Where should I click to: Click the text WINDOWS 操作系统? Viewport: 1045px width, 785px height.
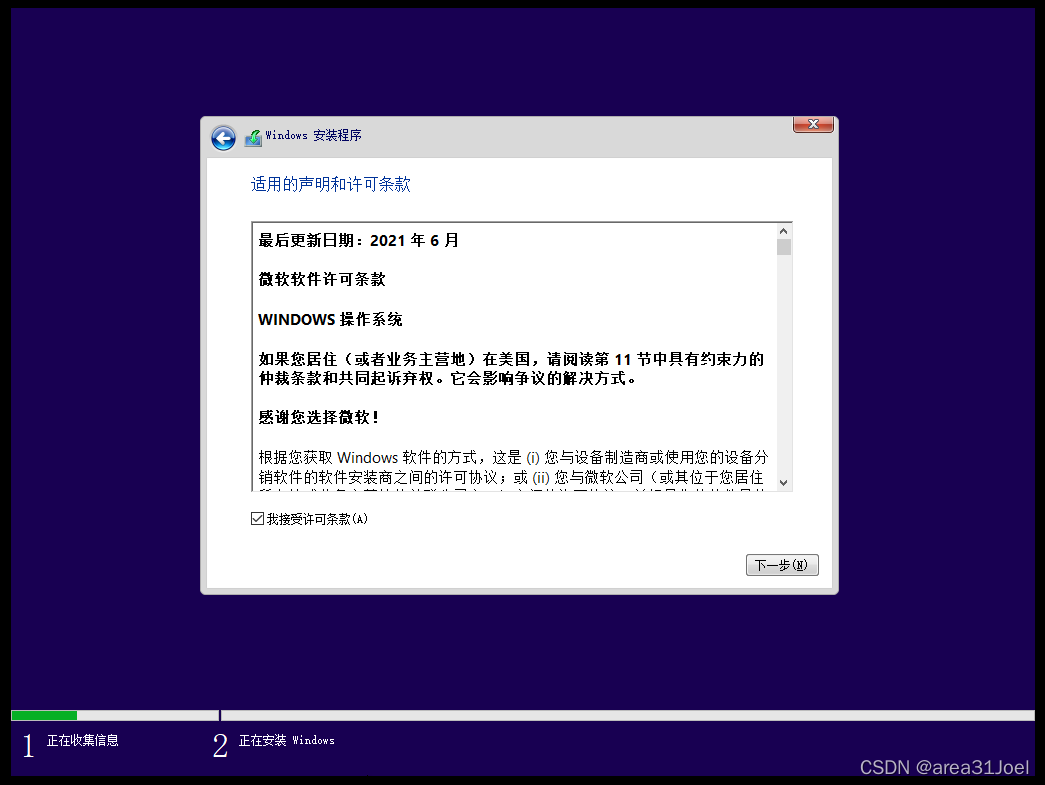[x=330, y=319]
